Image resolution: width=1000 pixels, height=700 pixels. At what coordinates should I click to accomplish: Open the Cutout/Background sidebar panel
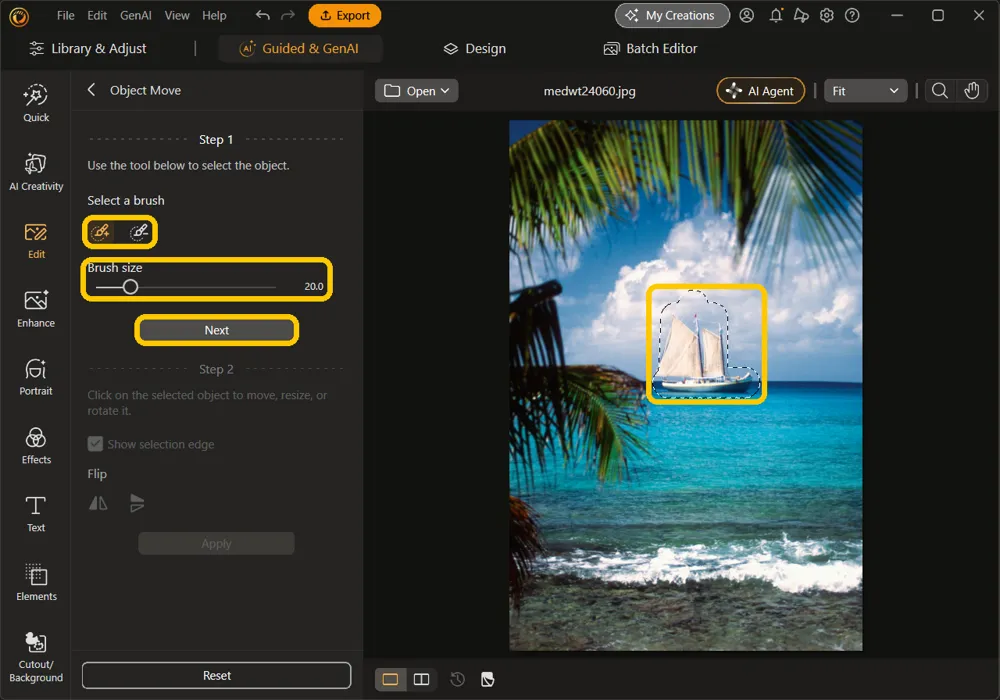pos(36,657)
